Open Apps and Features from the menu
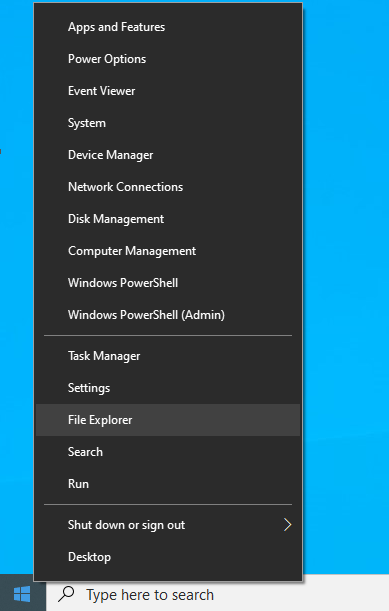This screenshot has width=389, height=611. point(168,27)
